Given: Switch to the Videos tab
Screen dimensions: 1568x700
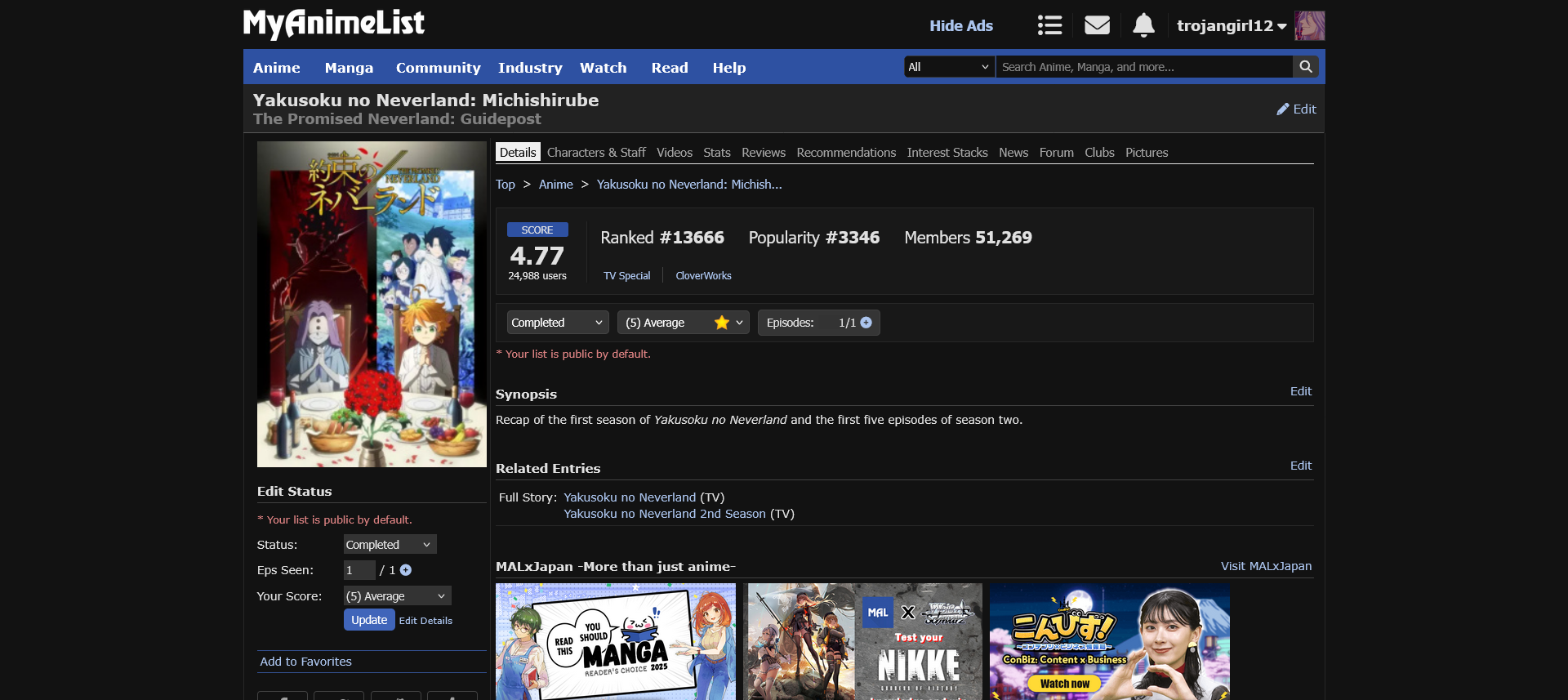Looking at the screenshot, I should coord(675,152).
